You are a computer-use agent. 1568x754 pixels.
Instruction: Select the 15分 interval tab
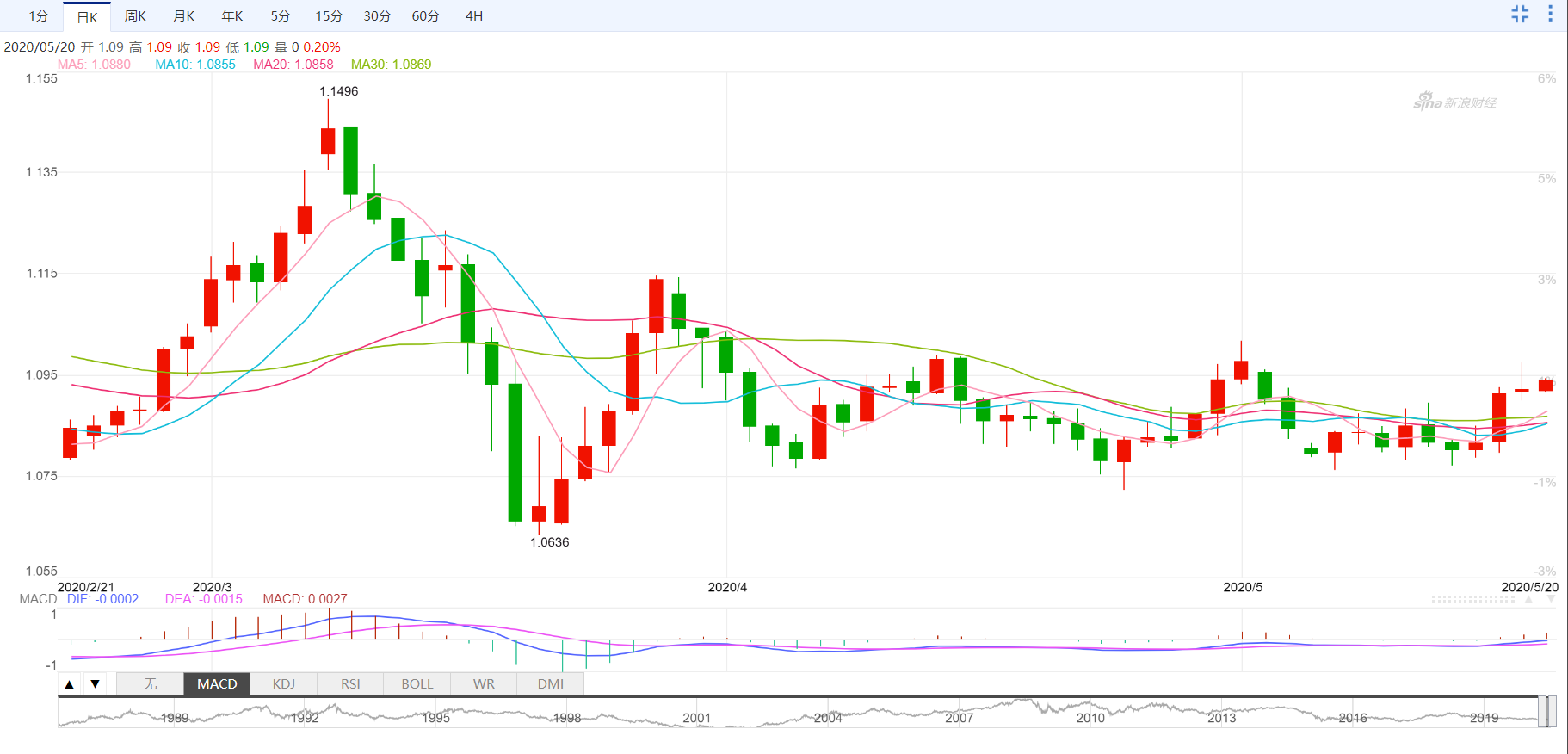click(329, 16)
